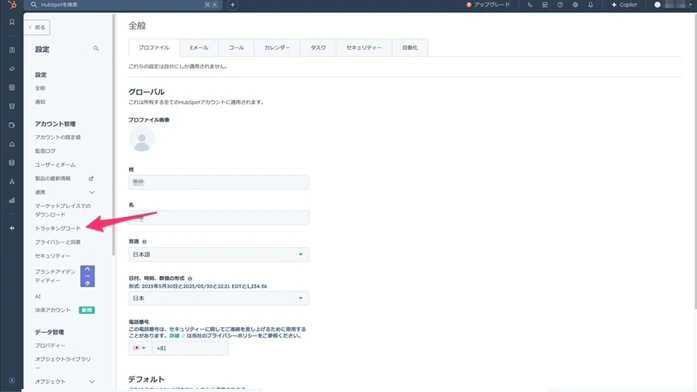Screen dimensions: 697x392
Task: Click the HubSpot sprocket logo
Action: pos(12,5)
